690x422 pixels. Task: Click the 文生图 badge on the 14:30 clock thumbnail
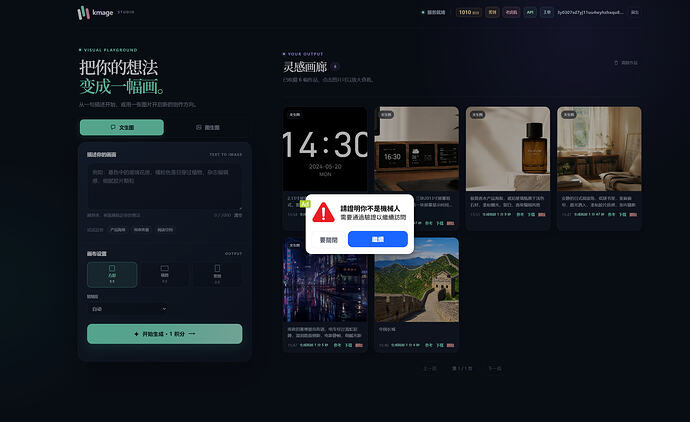tap(295, 115)
